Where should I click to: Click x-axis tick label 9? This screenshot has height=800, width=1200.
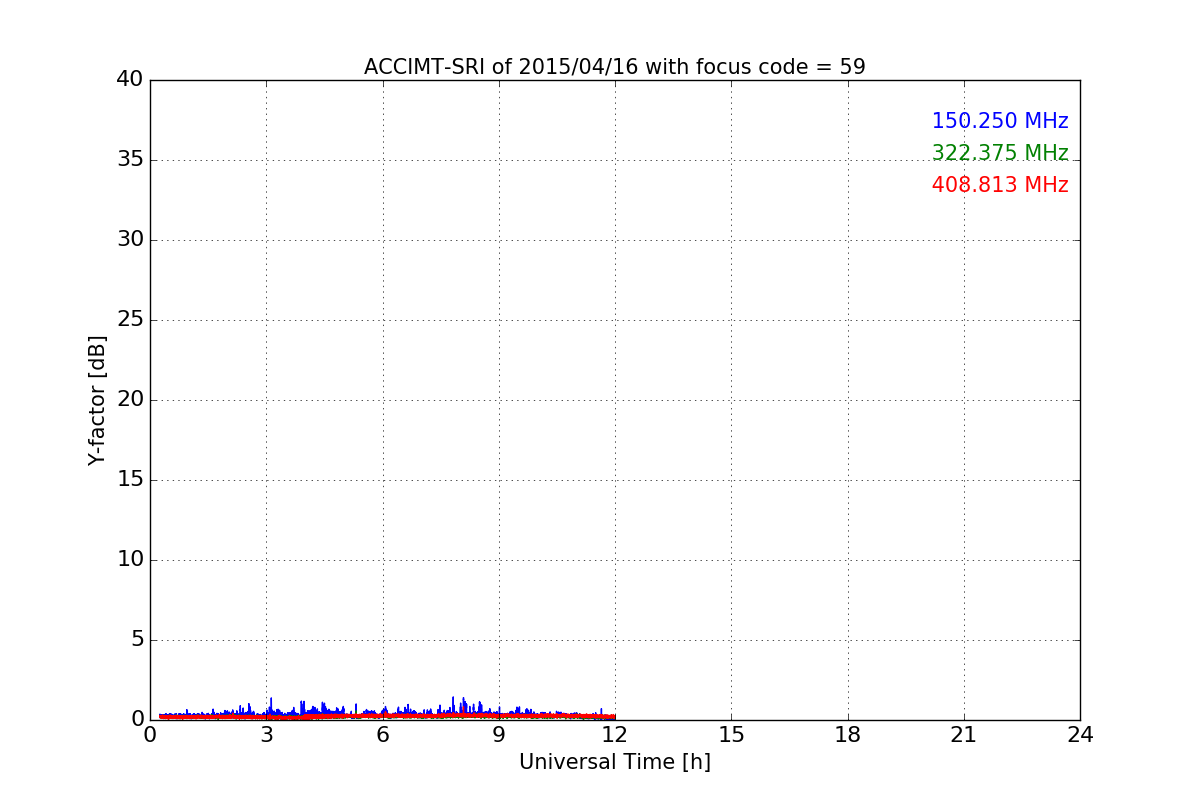coord(499,735)
